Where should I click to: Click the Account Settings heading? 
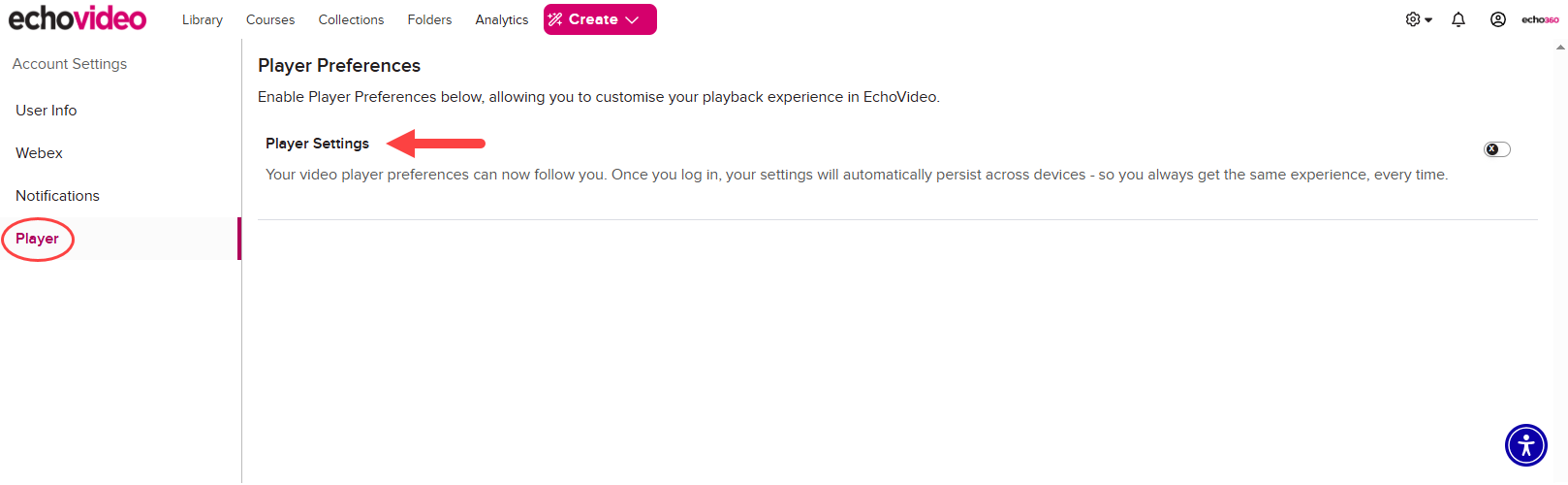tap(70, 64)
